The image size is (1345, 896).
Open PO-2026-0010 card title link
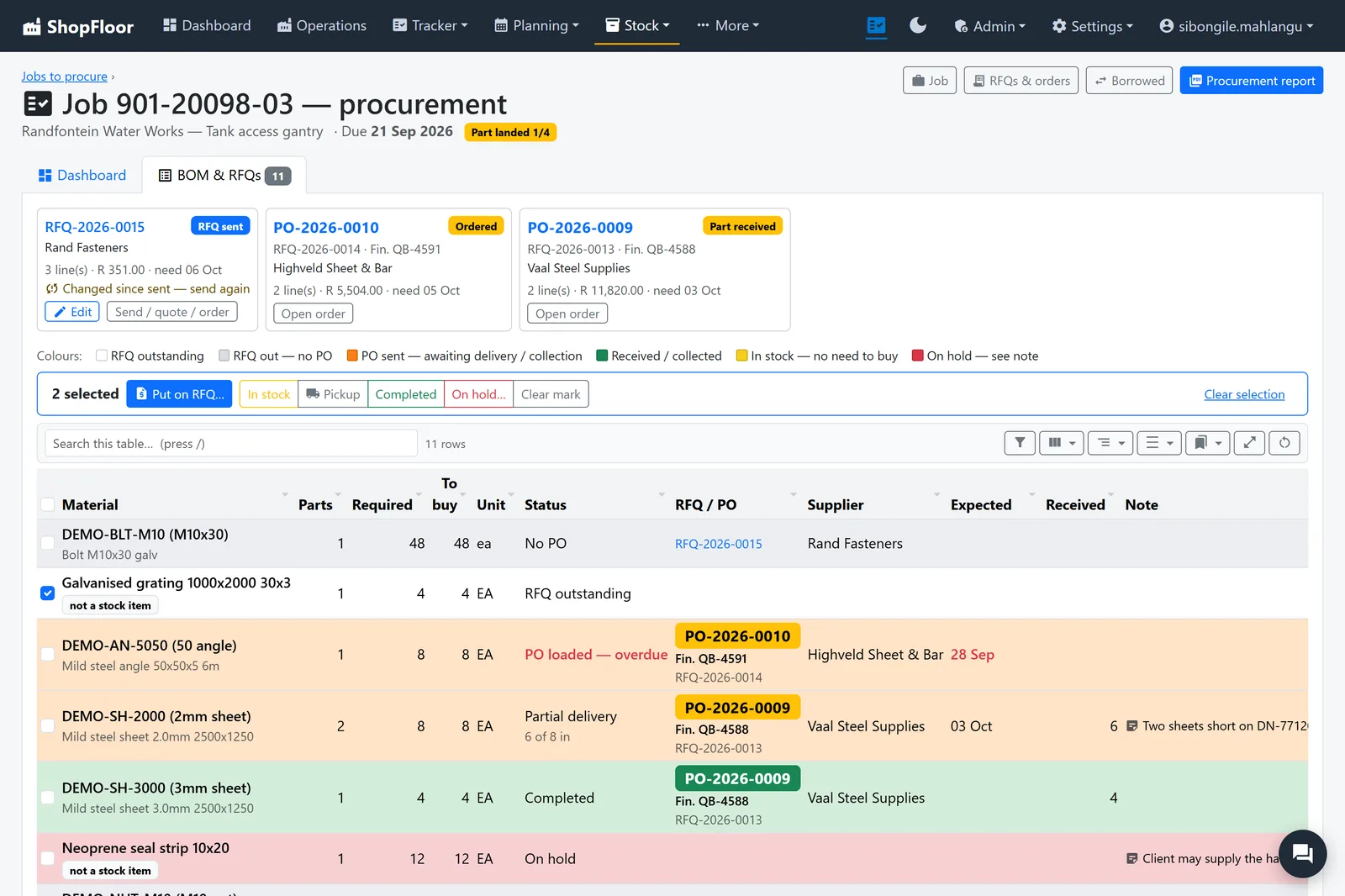click(x=326, y=228)
